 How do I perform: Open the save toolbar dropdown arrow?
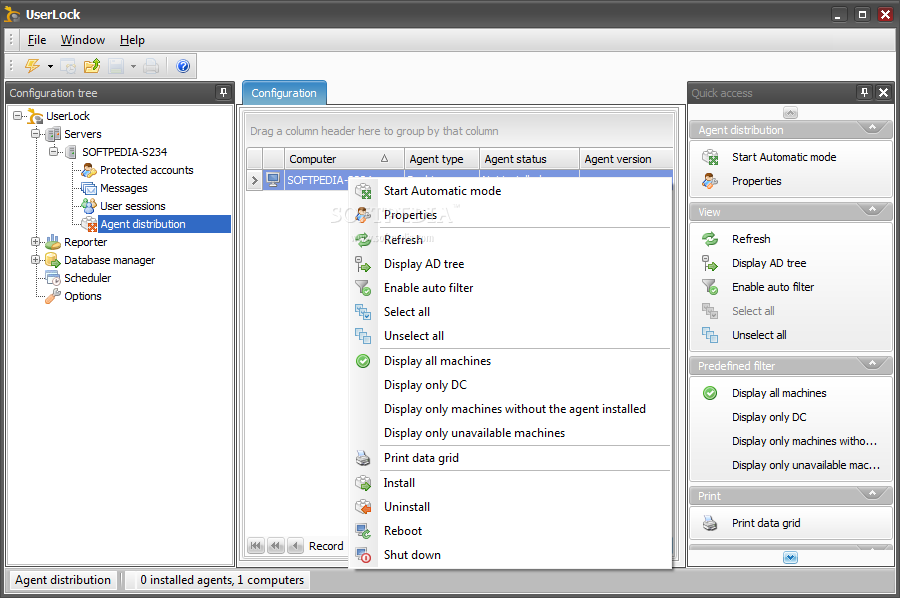133,67
